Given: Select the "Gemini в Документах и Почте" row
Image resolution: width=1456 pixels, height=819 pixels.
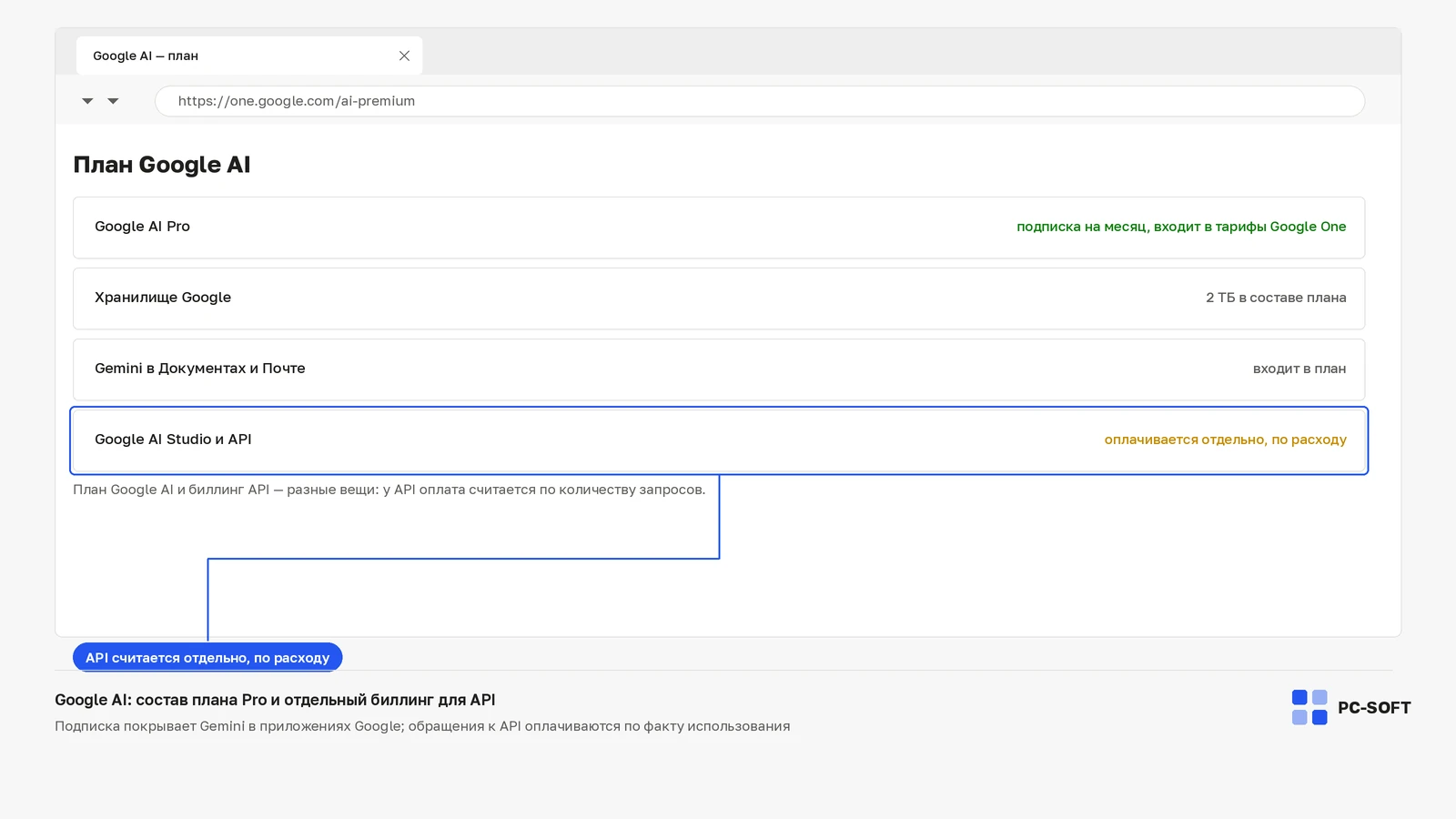Looking at the screenshot, I should click(x=719, y=369).
